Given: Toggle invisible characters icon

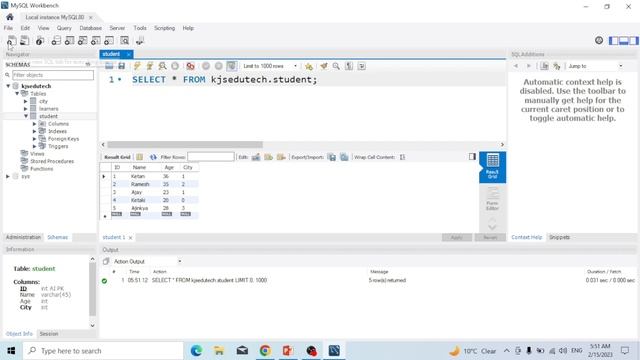Looking at the screenshot, I should pos(349,66).
